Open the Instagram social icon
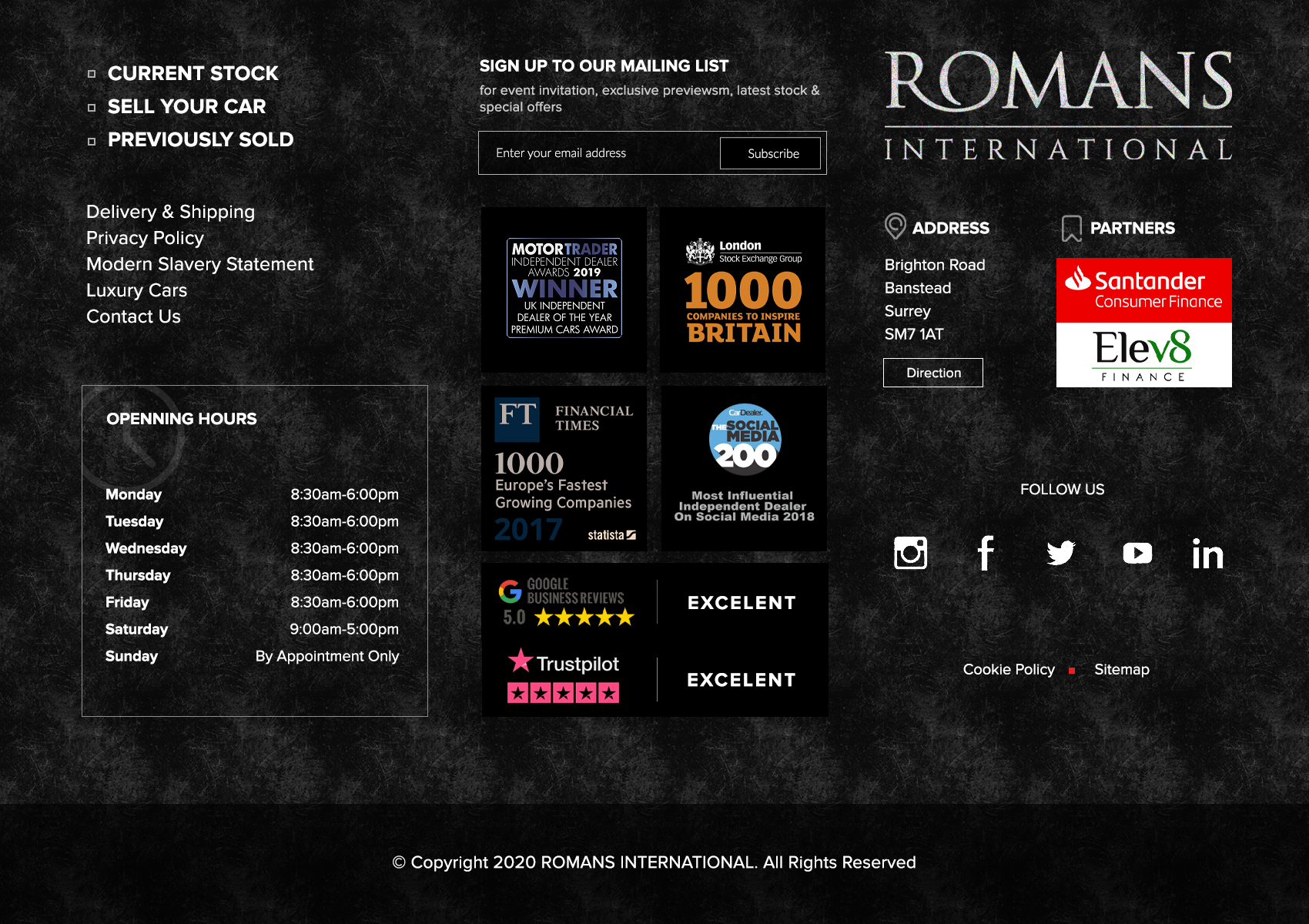This screenshot has height=924, width=1309. tap(912, 553)
